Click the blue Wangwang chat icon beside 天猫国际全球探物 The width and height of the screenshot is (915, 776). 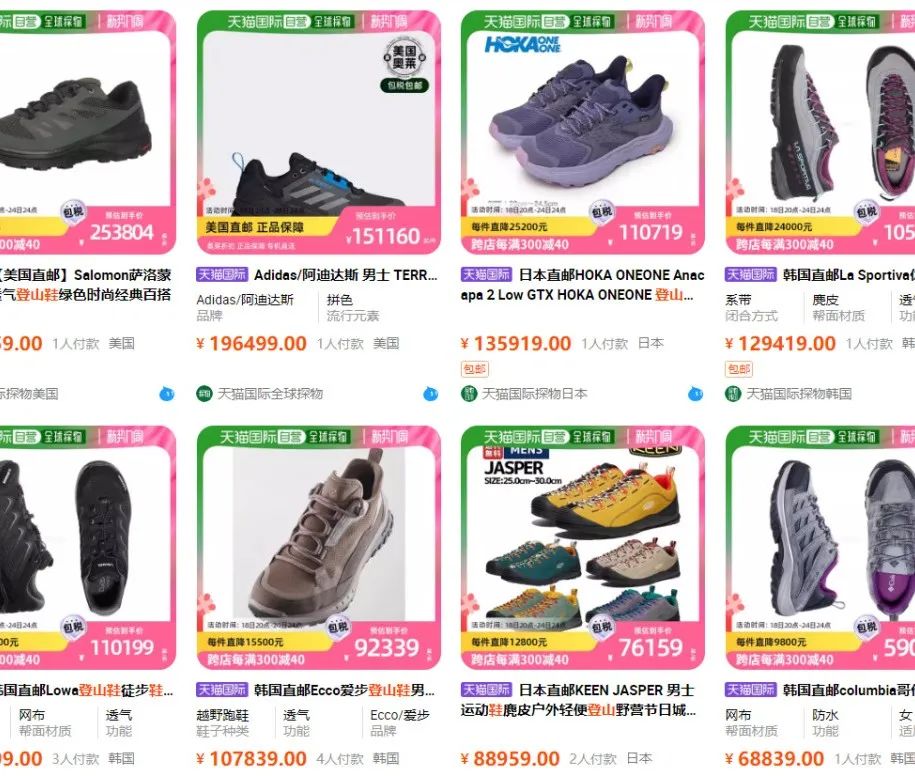pos(431,394)
